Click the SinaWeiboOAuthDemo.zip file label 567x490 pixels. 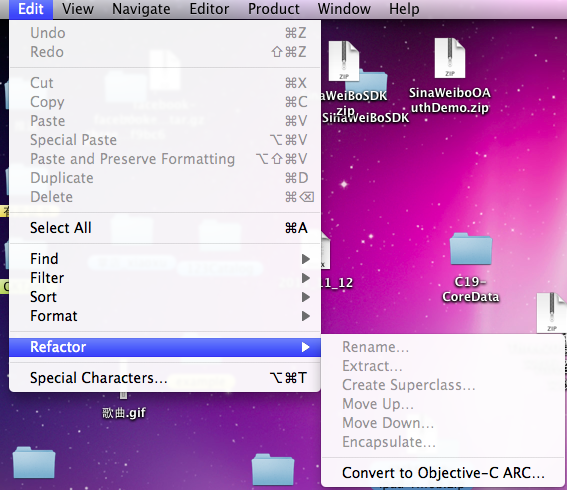pyautogui.click(x=449, y=100)
